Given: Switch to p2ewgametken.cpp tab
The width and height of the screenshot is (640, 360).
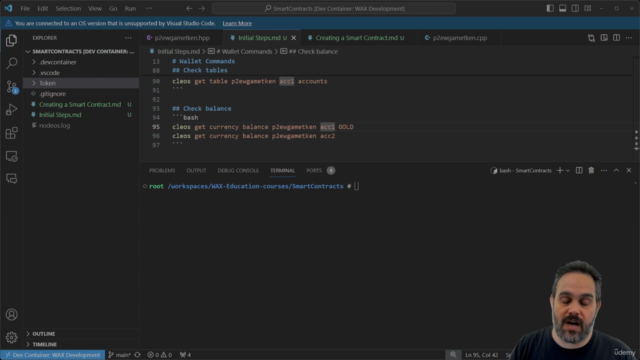Looking at the screenshot, I should tap(460, 38).
